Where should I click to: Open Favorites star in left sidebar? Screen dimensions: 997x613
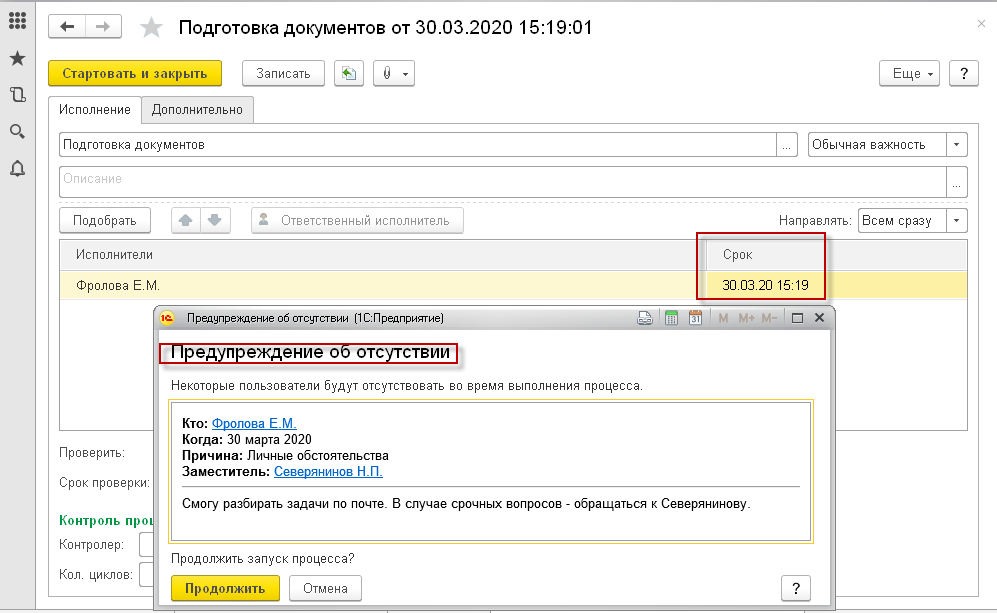tap(17, 59)
